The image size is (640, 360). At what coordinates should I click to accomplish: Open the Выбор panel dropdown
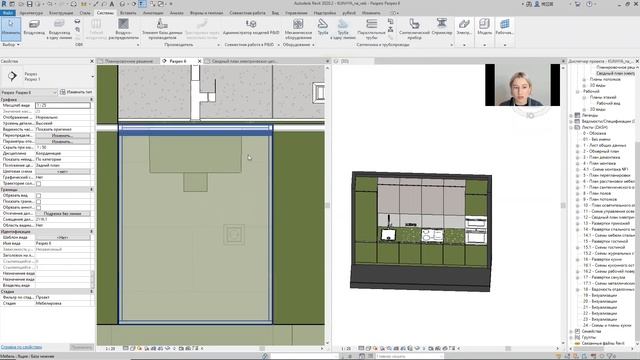tap(11, 44)
